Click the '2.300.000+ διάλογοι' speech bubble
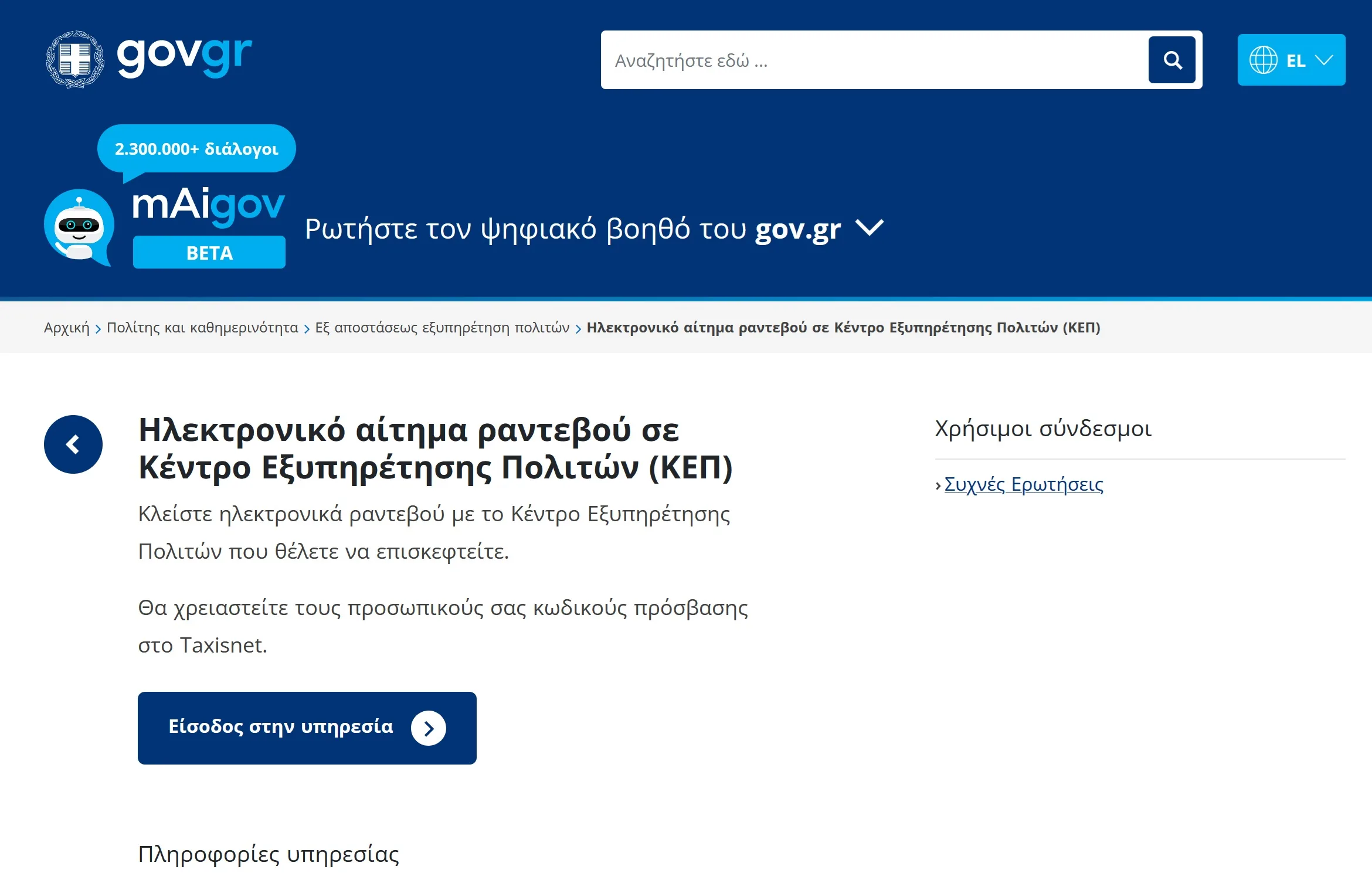This screenshot has height=873, width=1372. pos(196,148)
